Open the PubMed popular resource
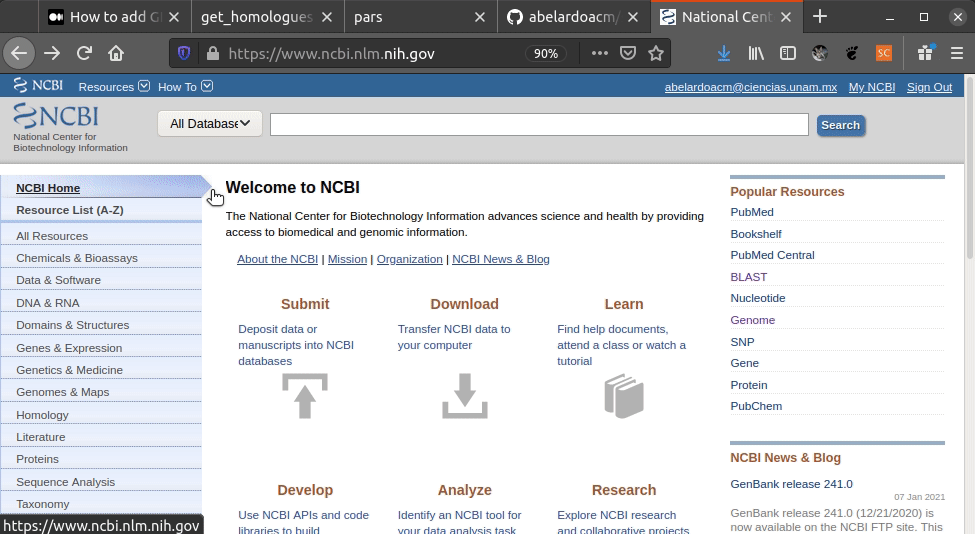The height and width of the screenshot is (534, 975). click(x=752, y=212)
